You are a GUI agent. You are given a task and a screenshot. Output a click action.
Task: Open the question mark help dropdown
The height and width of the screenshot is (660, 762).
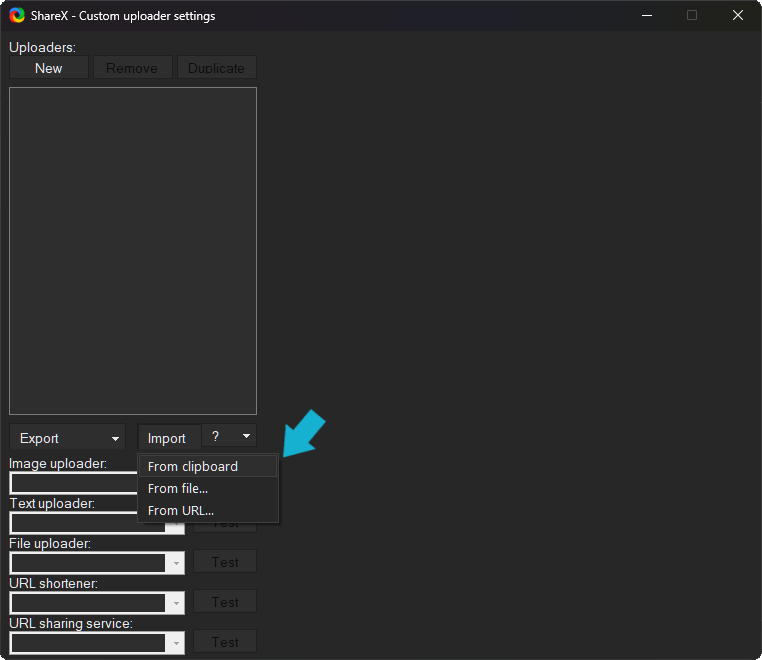(x=229, y=436)
